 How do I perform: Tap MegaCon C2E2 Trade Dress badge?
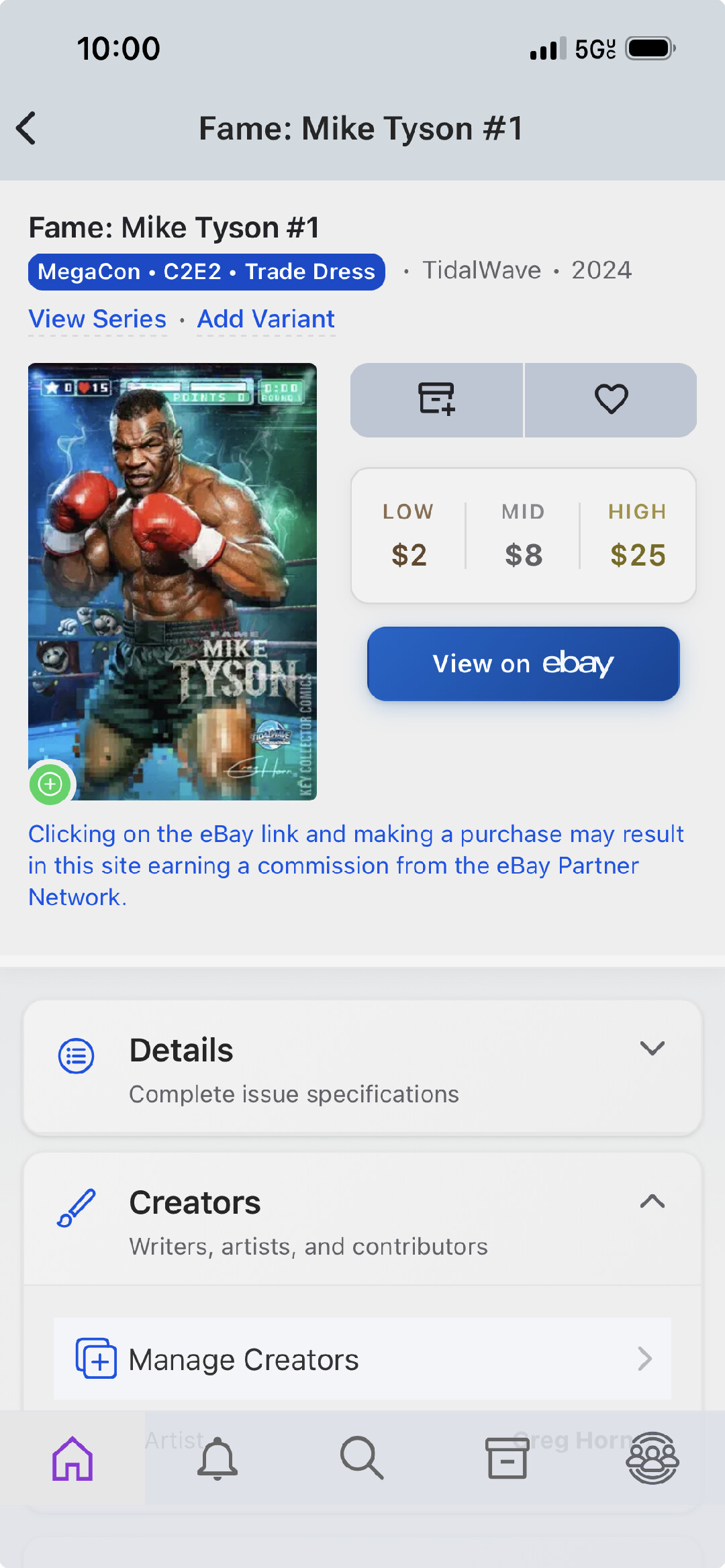[x=206, y=272]
